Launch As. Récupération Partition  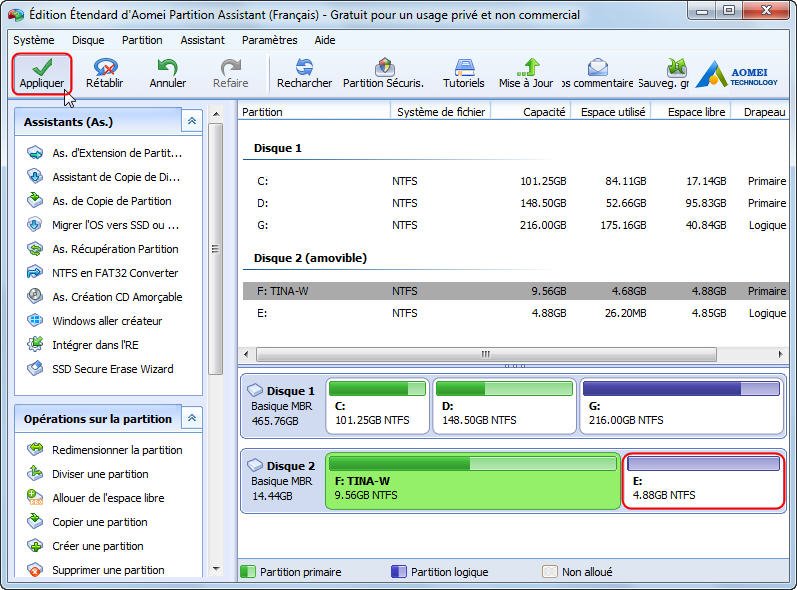(103, 249)
